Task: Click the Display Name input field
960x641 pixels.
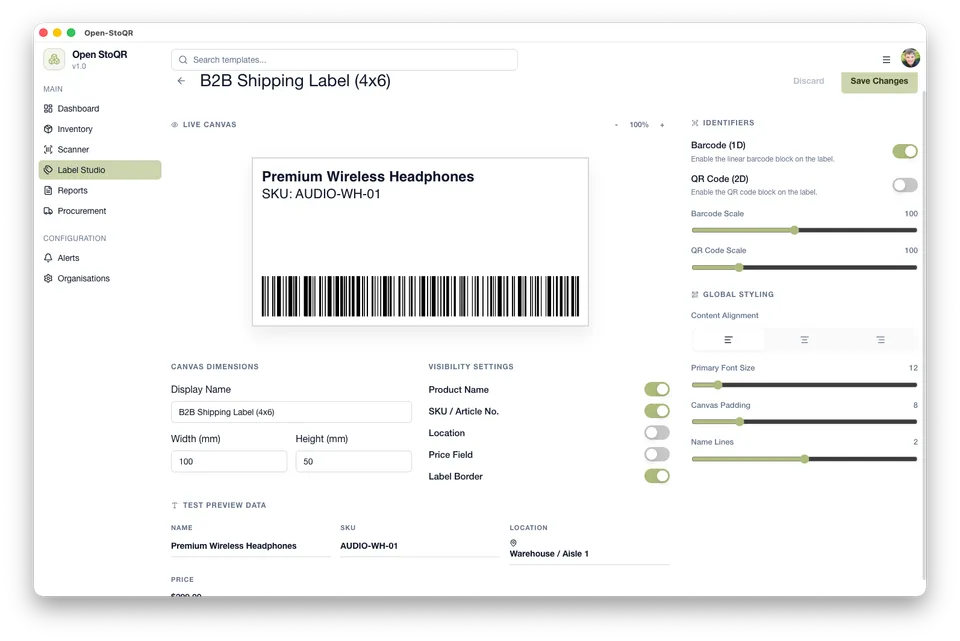Action: point(291,412)
